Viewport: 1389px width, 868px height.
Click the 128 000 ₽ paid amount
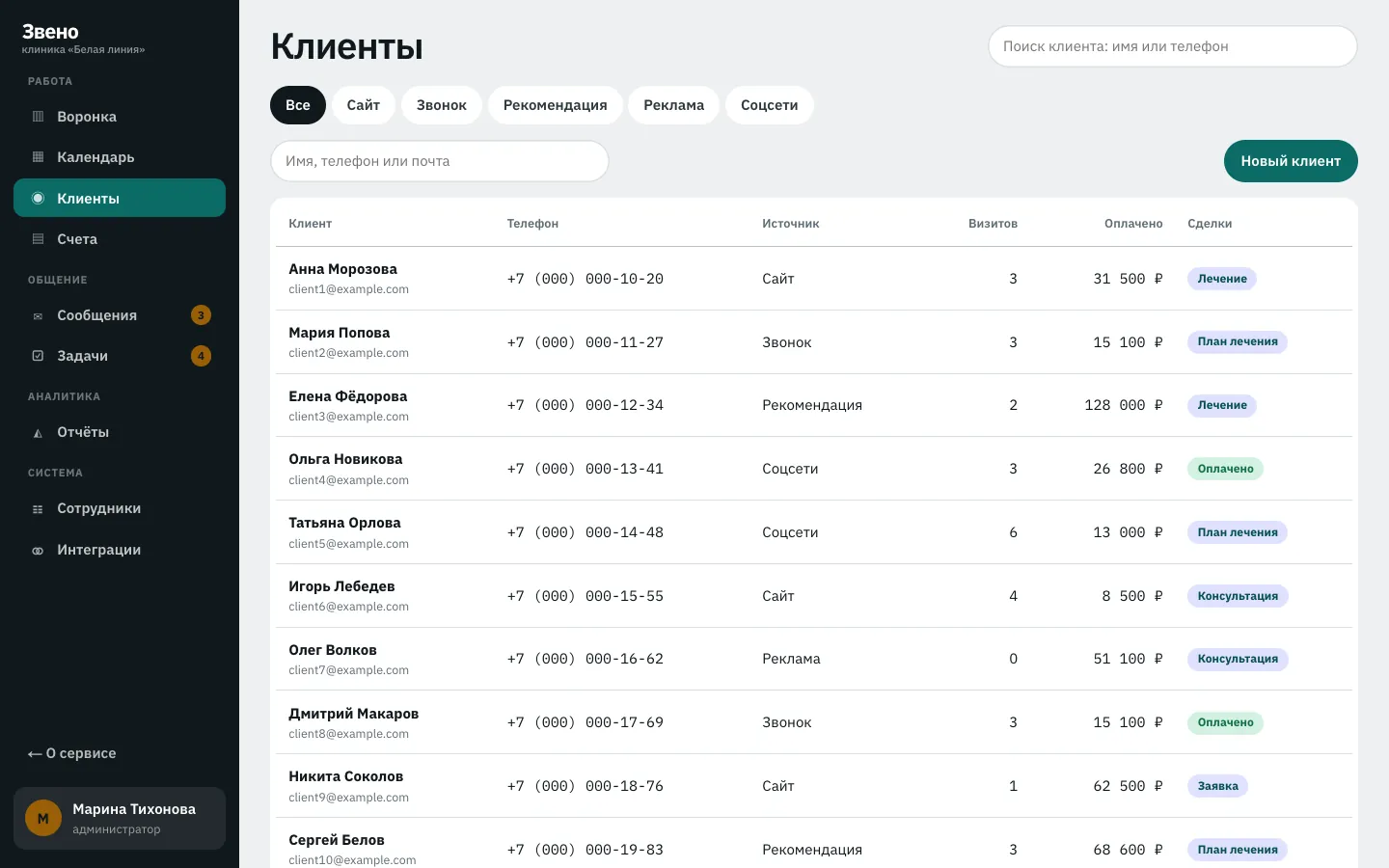tap(1124, 405)
